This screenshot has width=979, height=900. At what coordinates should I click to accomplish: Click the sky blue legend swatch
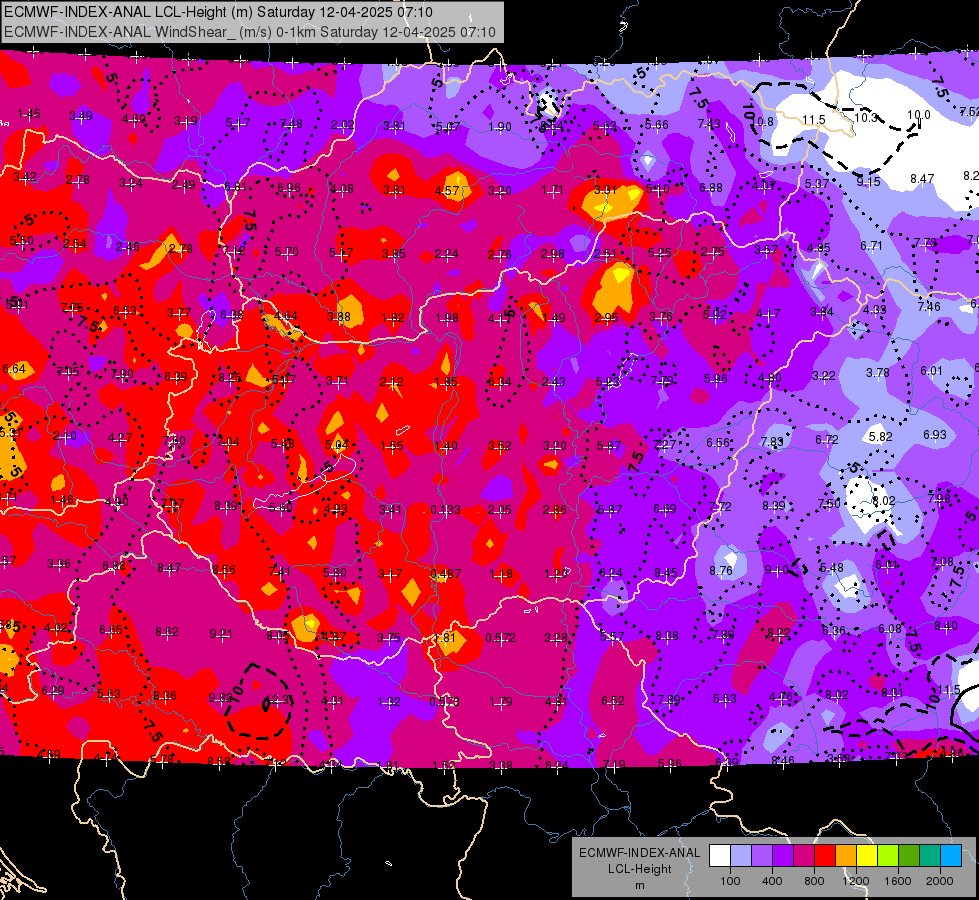click(951, 856)
